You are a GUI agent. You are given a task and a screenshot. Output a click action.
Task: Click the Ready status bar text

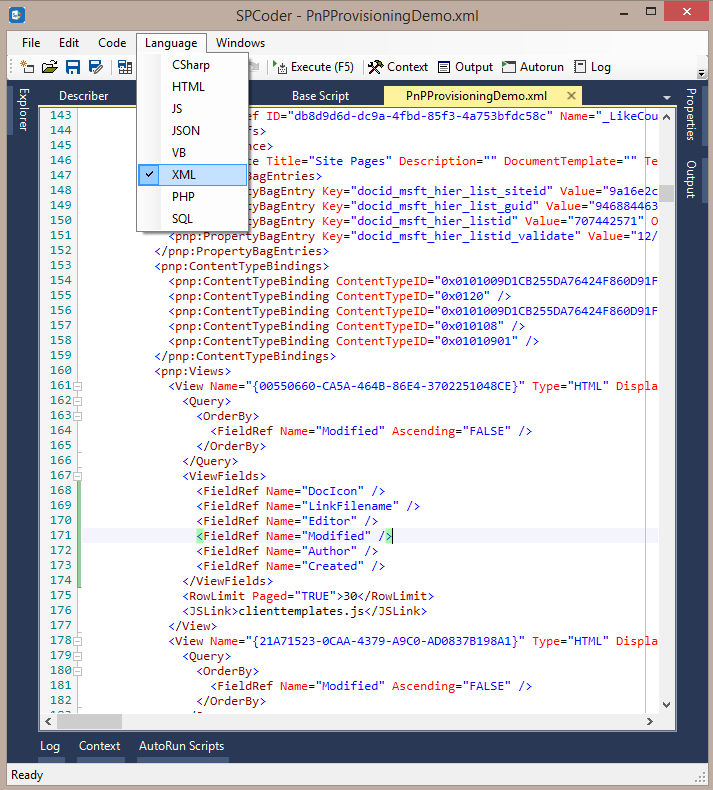click(27, 775)
